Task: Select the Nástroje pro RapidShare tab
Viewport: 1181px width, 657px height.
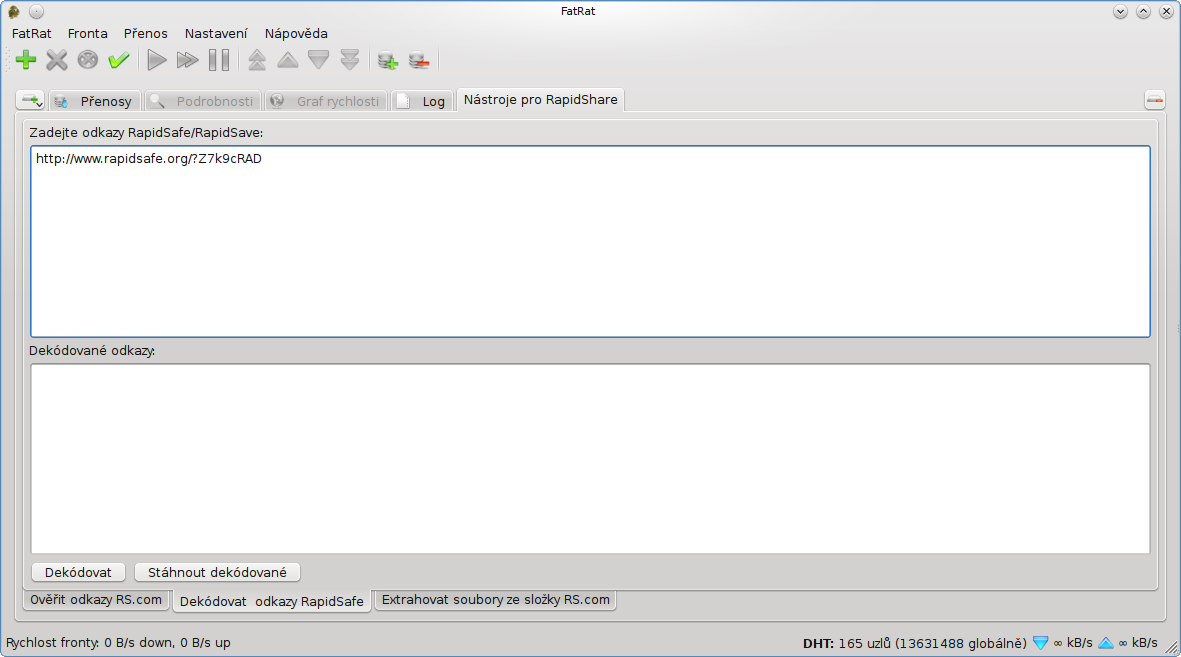Action: pos(540,99)
